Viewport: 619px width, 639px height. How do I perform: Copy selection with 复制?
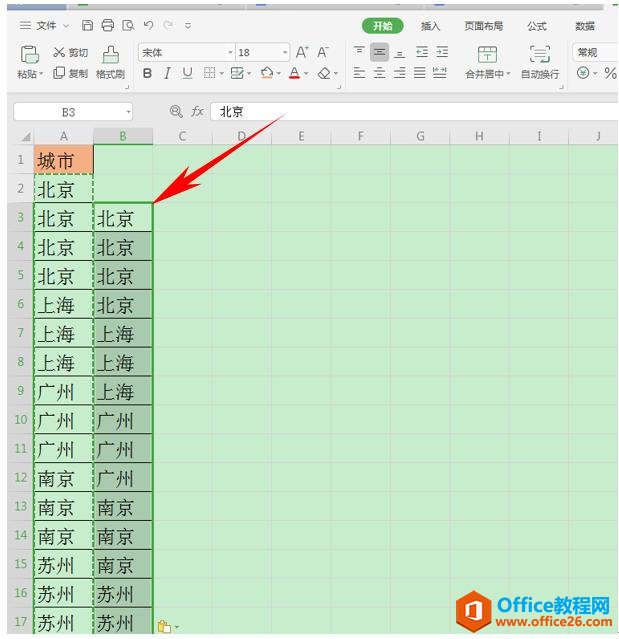[70, 73]
